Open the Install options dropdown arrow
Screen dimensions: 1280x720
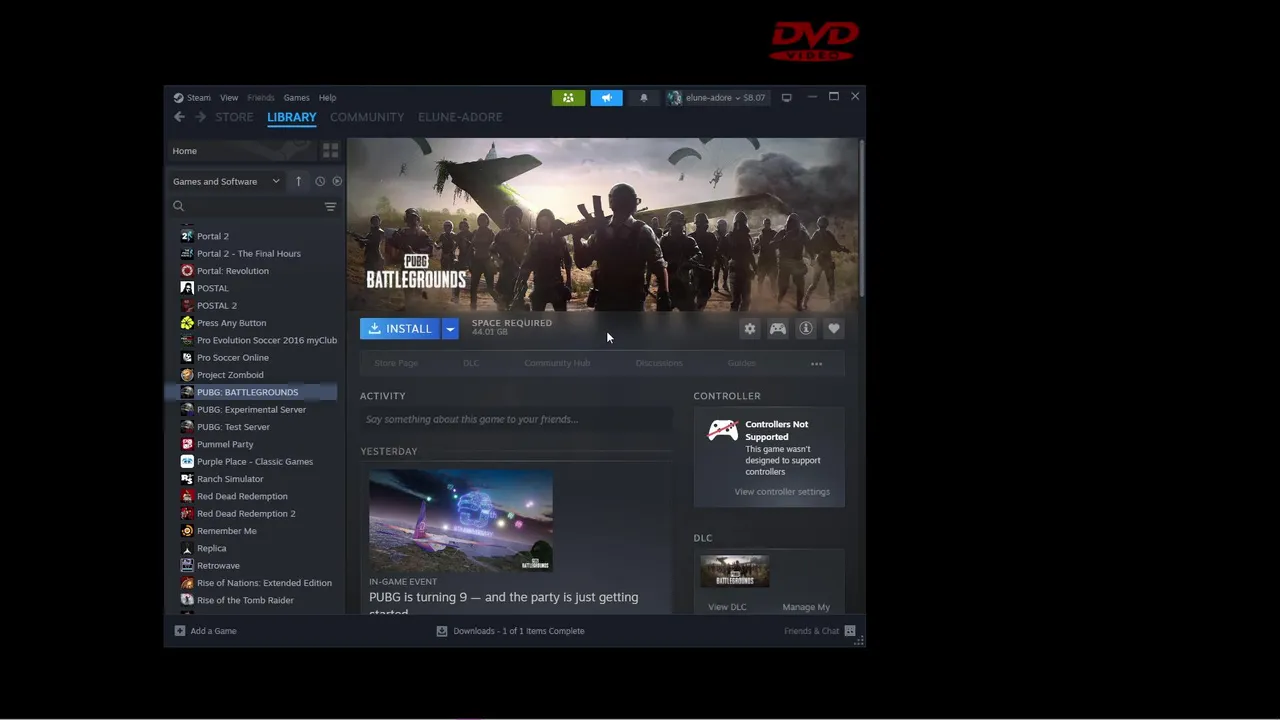(x=450, y=328)
